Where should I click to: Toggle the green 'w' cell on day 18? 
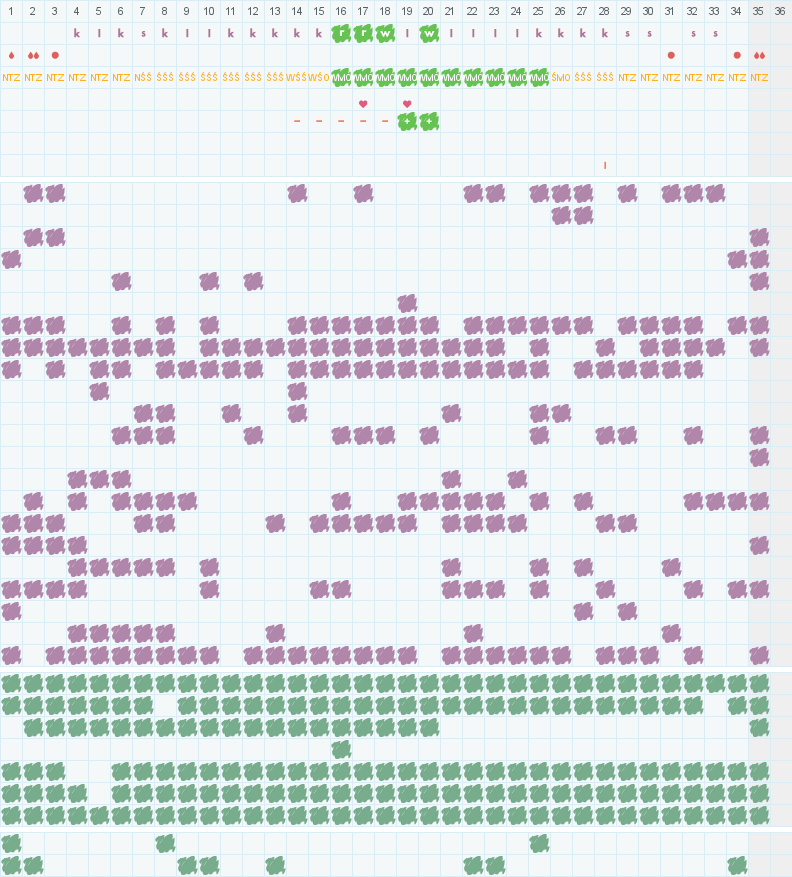[385, 33]
